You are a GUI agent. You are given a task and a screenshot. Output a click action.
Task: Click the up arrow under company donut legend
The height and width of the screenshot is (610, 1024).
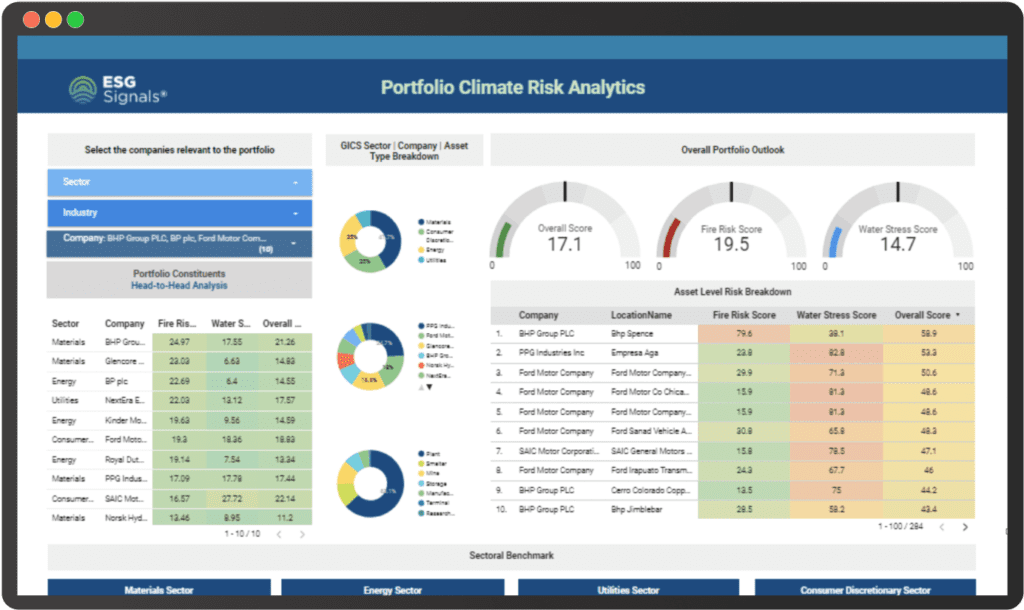click(421, 387)
